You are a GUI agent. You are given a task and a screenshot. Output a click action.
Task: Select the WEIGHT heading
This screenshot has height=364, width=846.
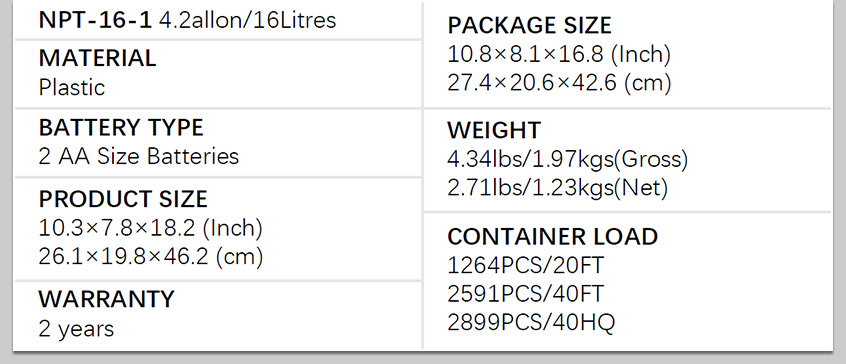494,131
